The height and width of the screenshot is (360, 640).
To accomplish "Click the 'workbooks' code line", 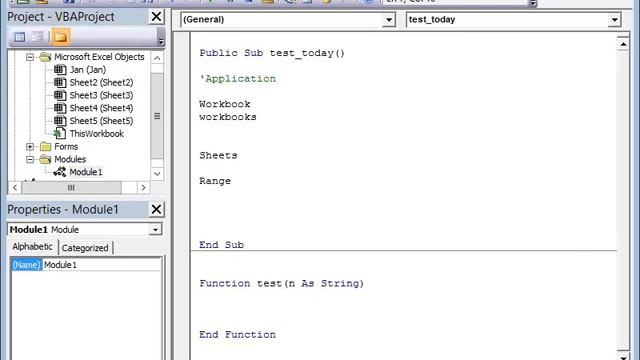I will 228,117.
